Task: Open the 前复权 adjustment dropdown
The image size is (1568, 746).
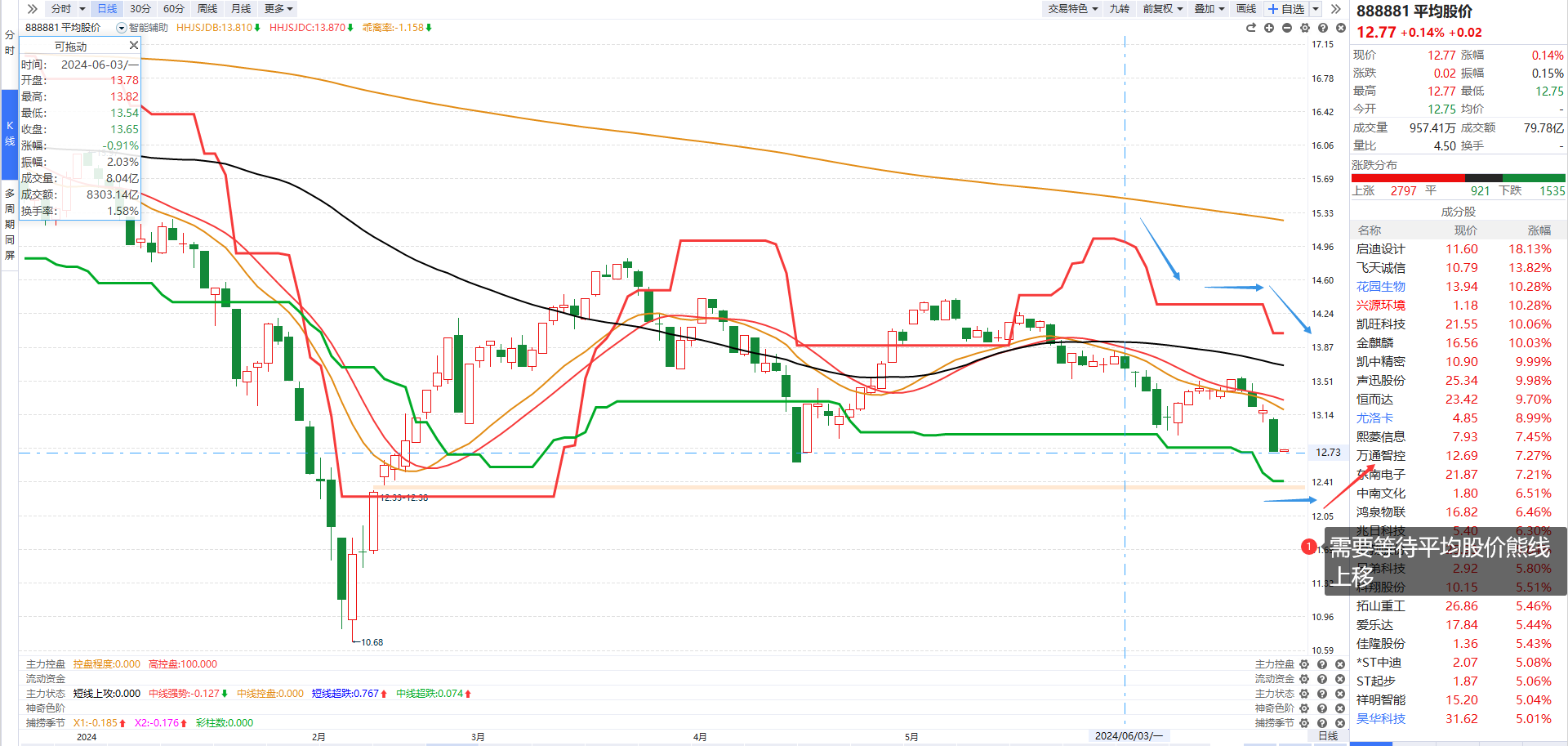Action: [1163, 9]
